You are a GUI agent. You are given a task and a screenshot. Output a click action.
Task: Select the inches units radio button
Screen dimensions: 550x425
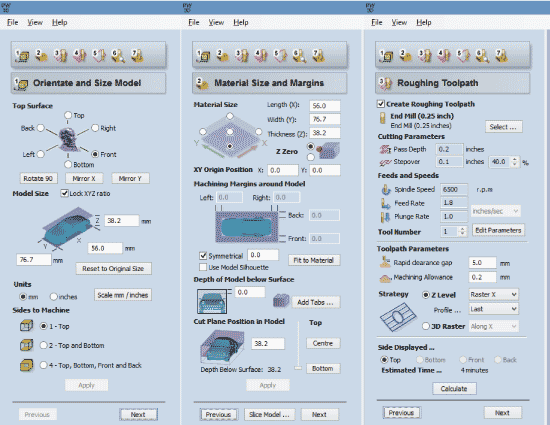54,297
